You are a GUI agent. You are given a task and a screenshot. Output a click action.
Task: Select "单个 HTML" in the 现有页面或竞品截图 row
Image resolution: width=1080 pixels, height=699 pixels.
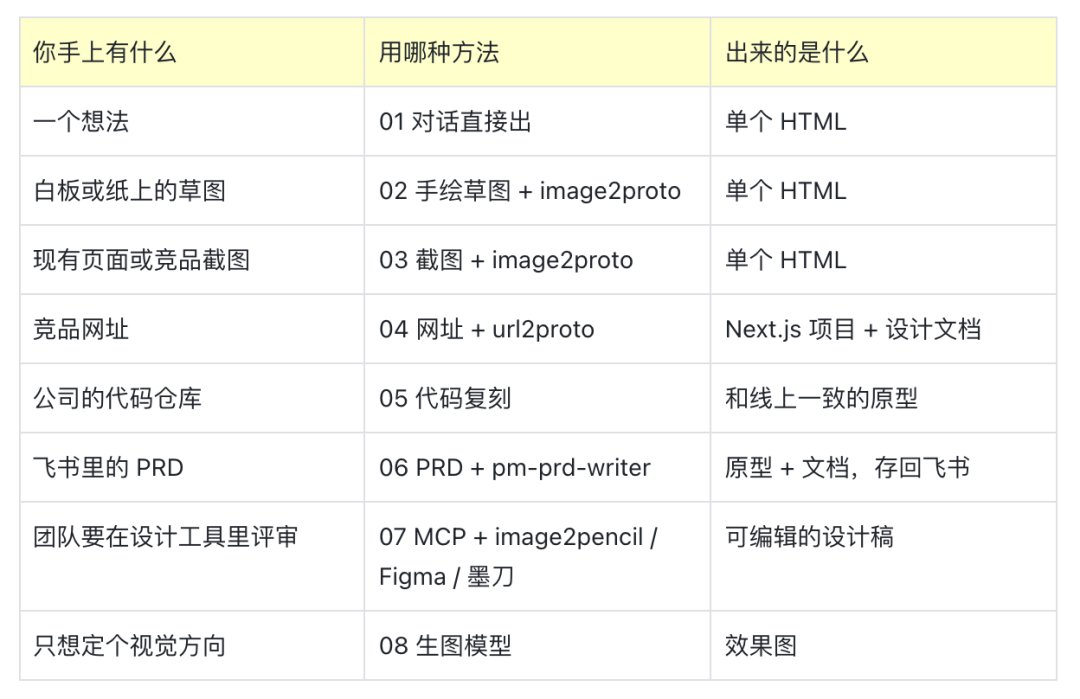click(x=884, y=260)
